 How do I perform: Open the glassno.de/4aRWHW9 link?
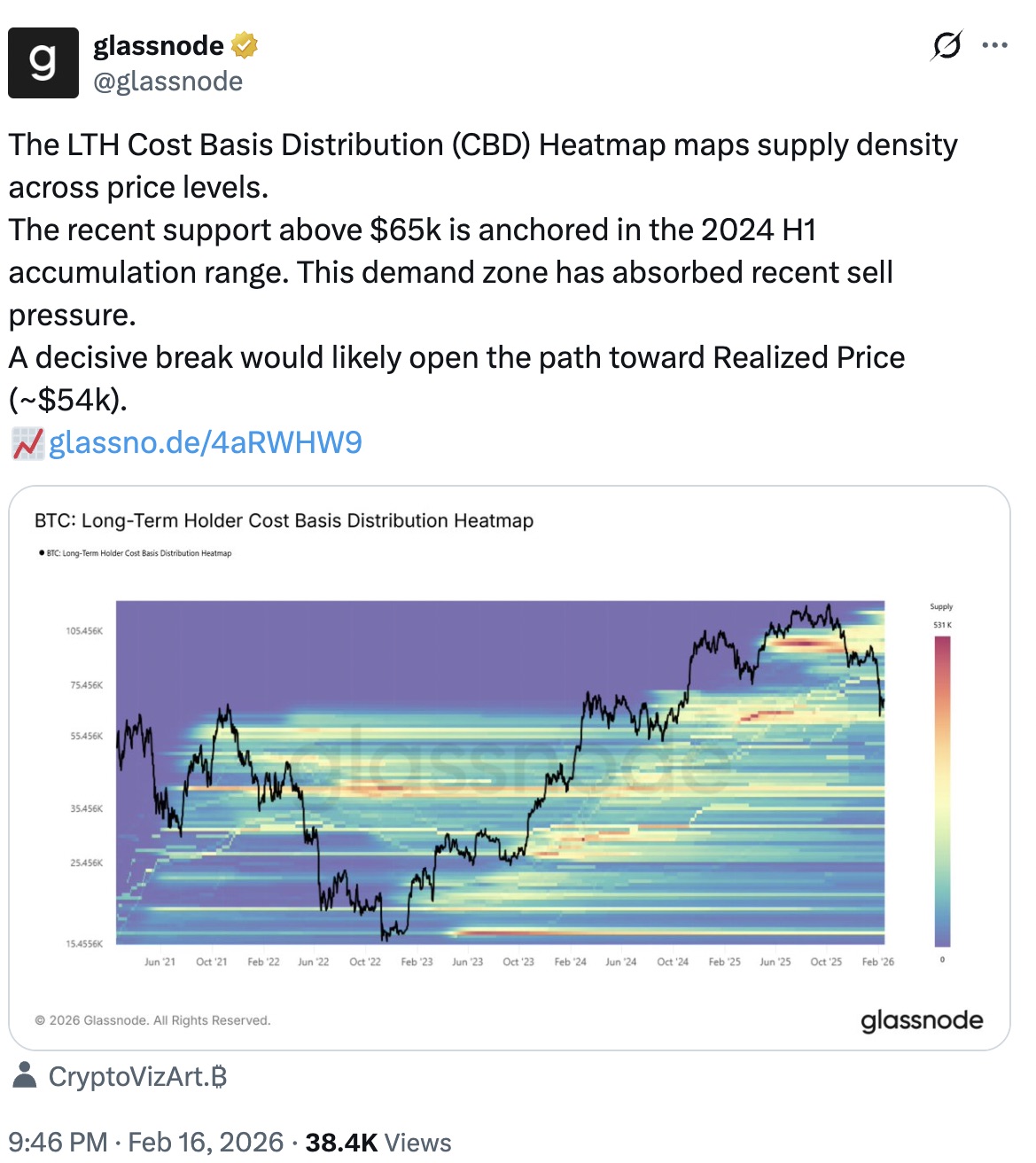point(204,441)
